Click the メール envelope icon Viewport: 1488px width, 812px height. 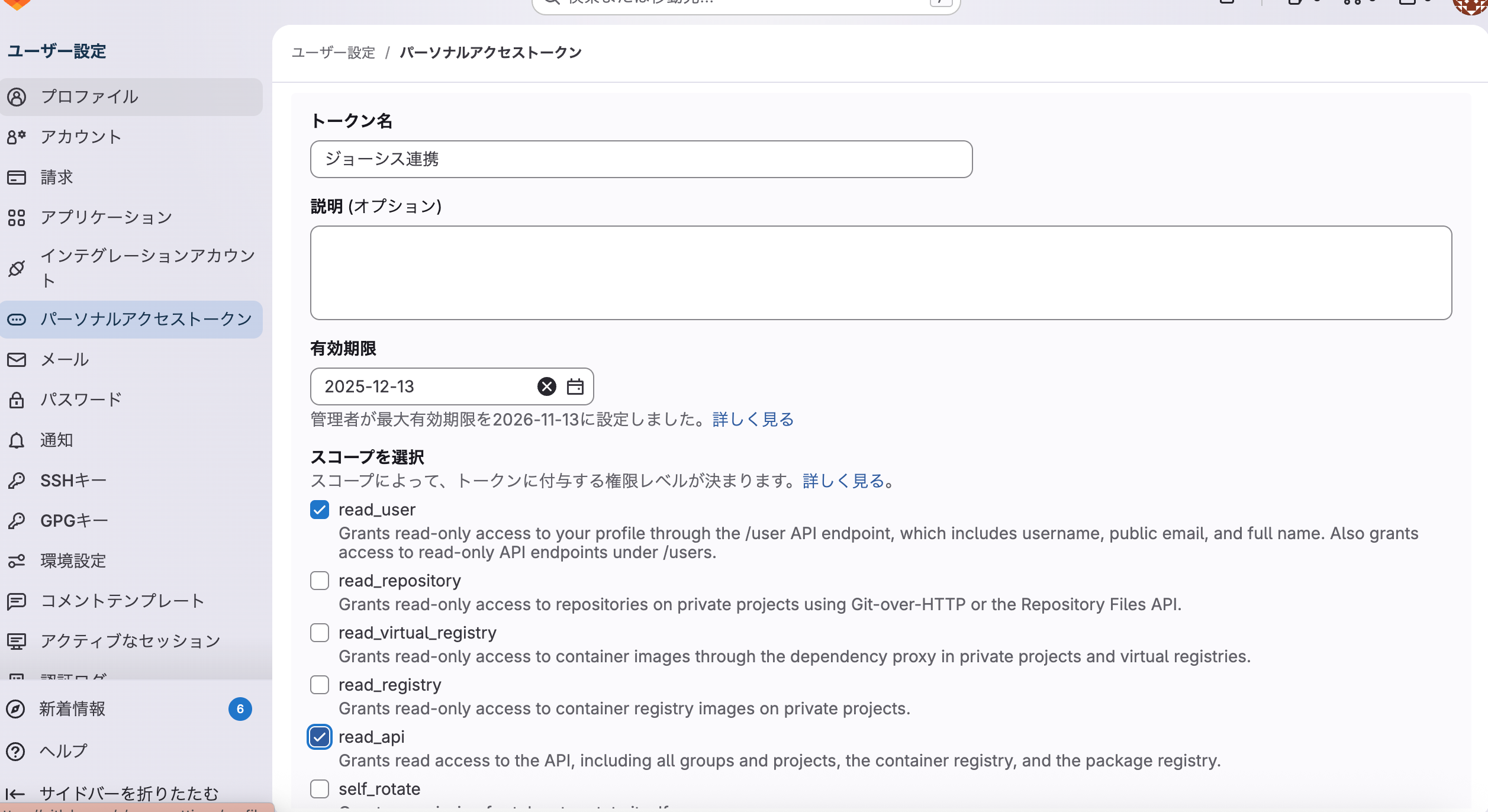point(17,359)
